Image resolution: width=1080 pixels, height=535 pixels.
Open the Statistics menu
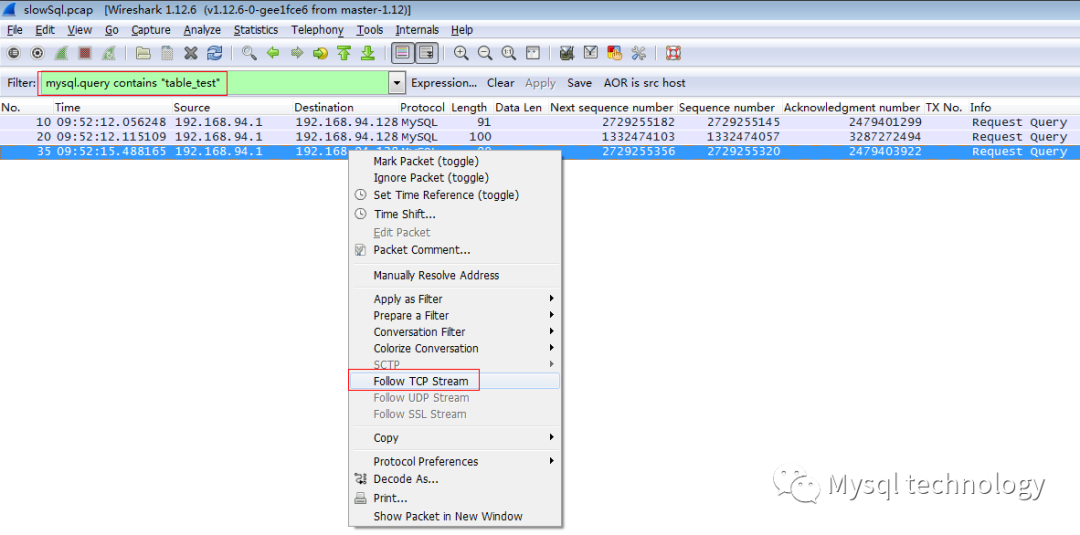256,30
